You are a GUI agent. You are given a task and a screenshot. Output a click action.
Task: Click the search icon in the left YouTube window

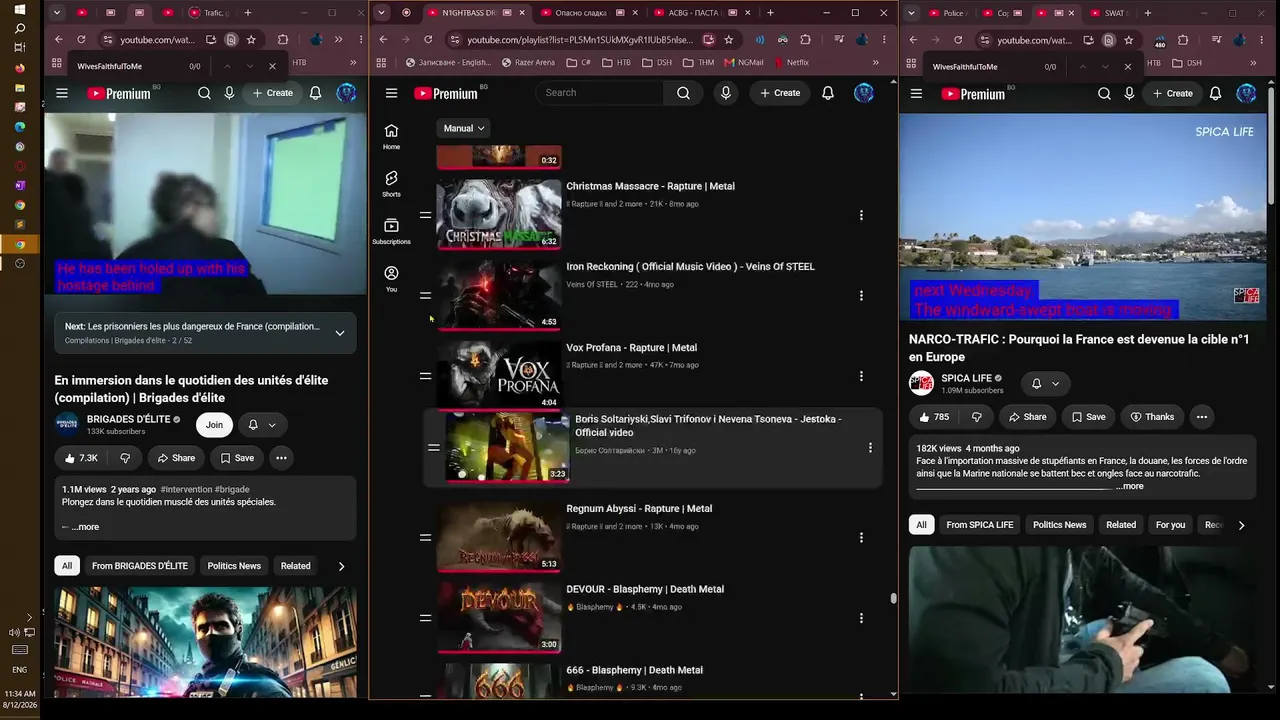pyautogui.click(x=204, y=93)
